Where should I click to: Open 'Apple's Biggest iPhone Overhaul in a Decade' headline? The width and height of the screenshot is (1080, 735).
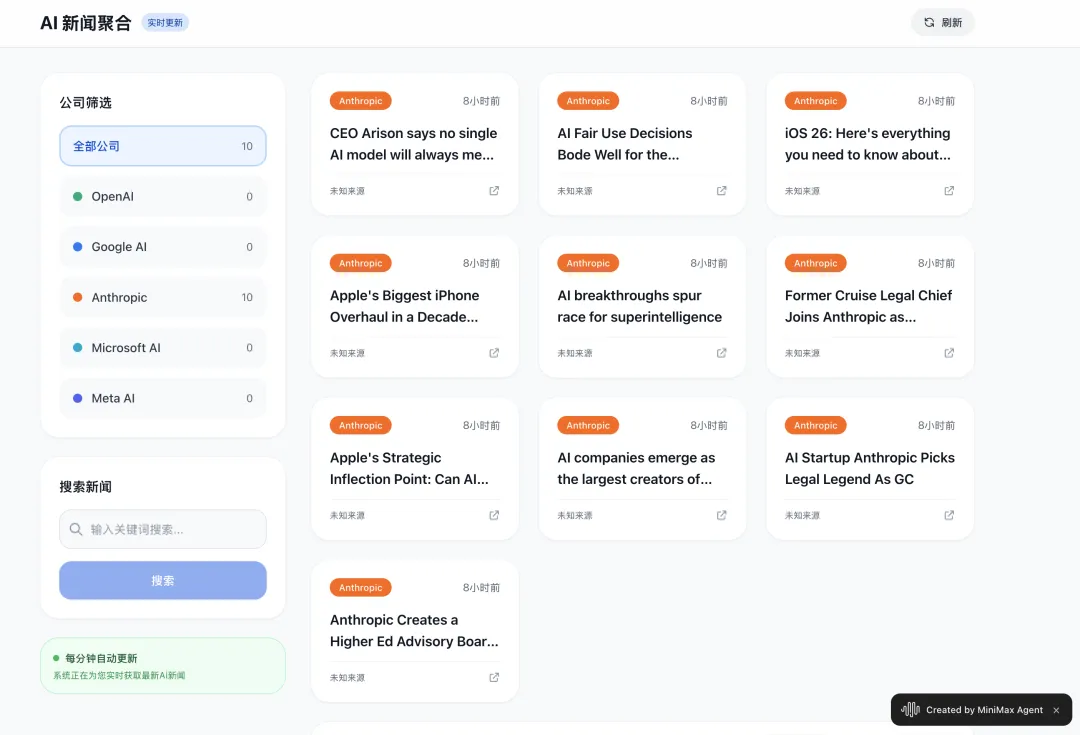coord(404,306)
